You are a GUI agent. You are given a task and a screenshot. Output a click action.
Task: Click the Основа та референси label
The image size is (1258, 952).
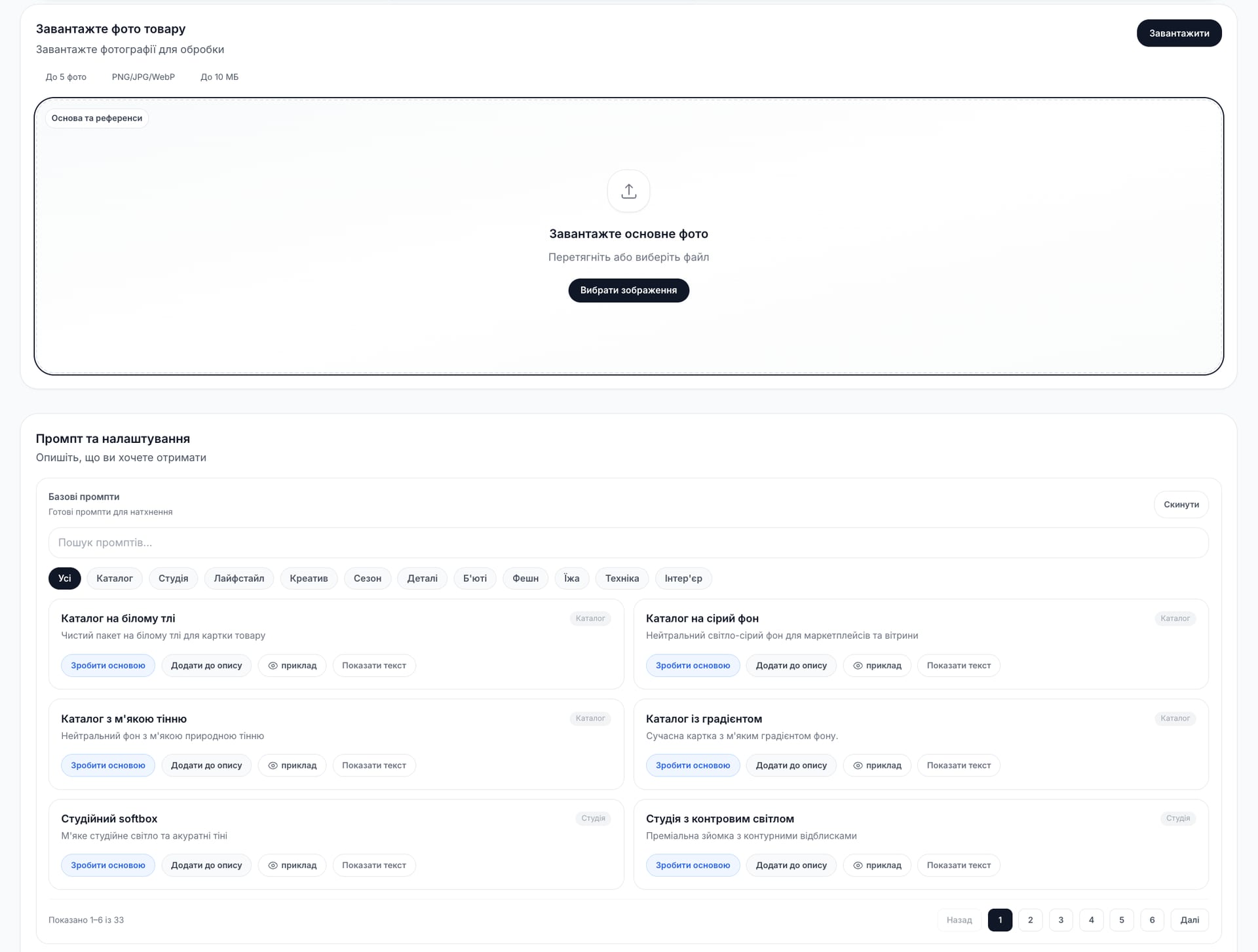pyautogui.click(x=97, y=118)
